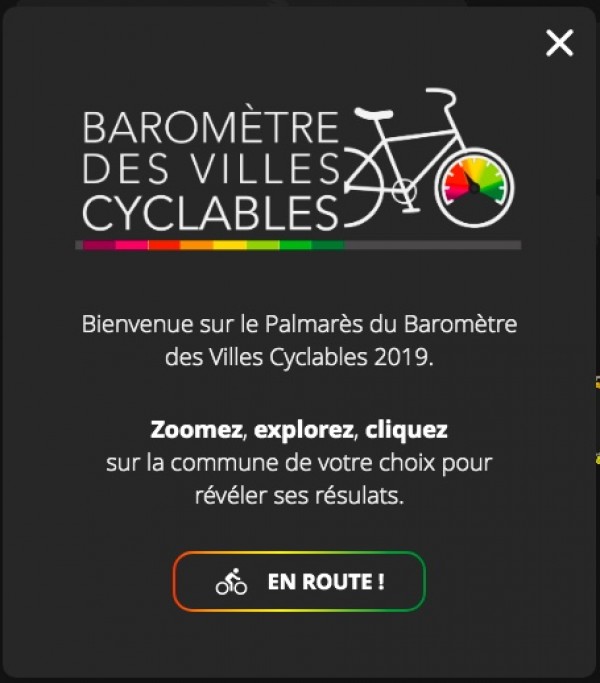Click the red segment of the rainbow bar
This screenshot has height=683, width=600.
164,245
